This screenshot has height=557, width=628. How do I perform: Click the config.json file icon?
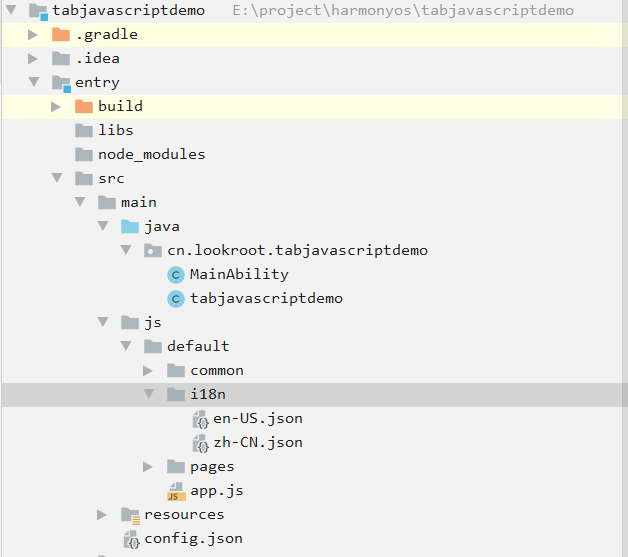click(x=130, y=539)
